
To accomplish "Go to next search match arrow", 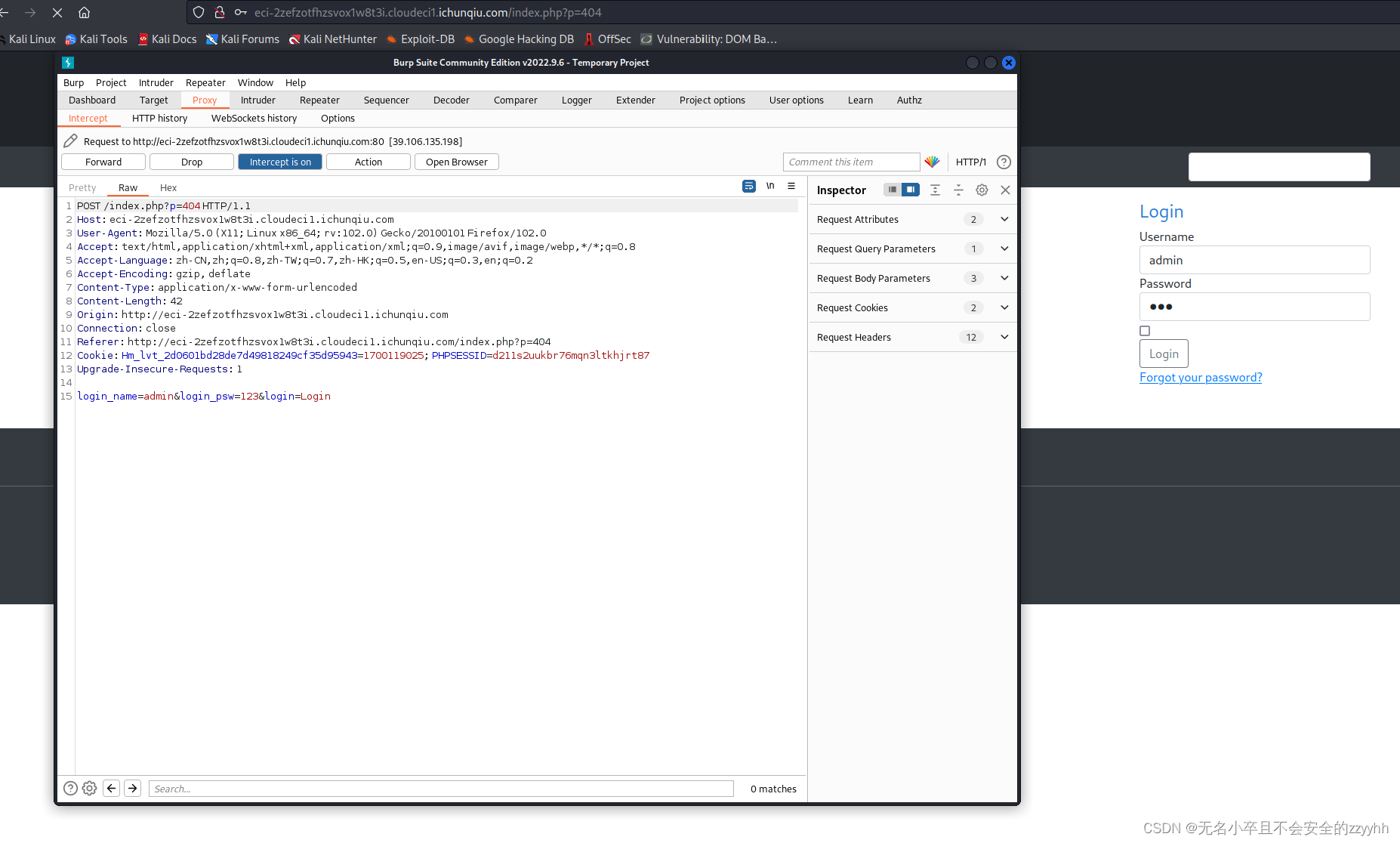I will pos(132,788).
